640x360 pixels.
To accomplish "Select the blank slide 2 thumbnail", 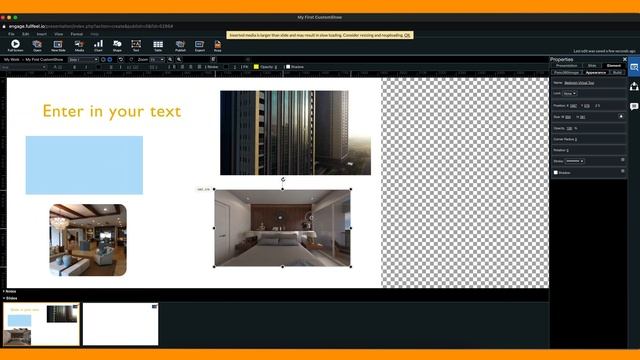I will click(120, 324).
